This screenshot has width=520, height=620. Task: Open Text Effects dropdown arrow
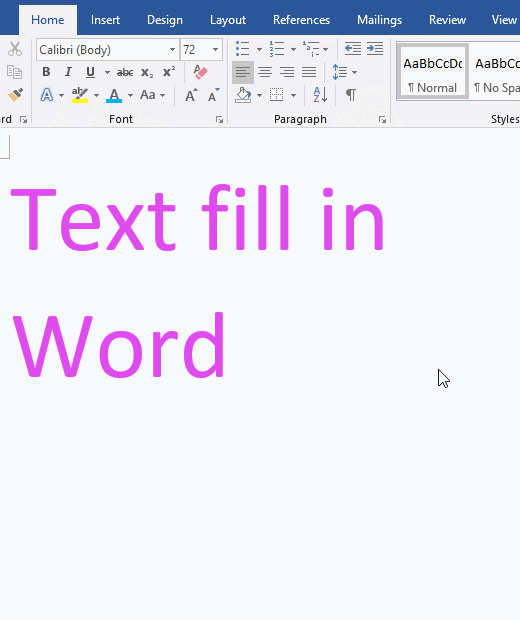(x=61, y=95)
